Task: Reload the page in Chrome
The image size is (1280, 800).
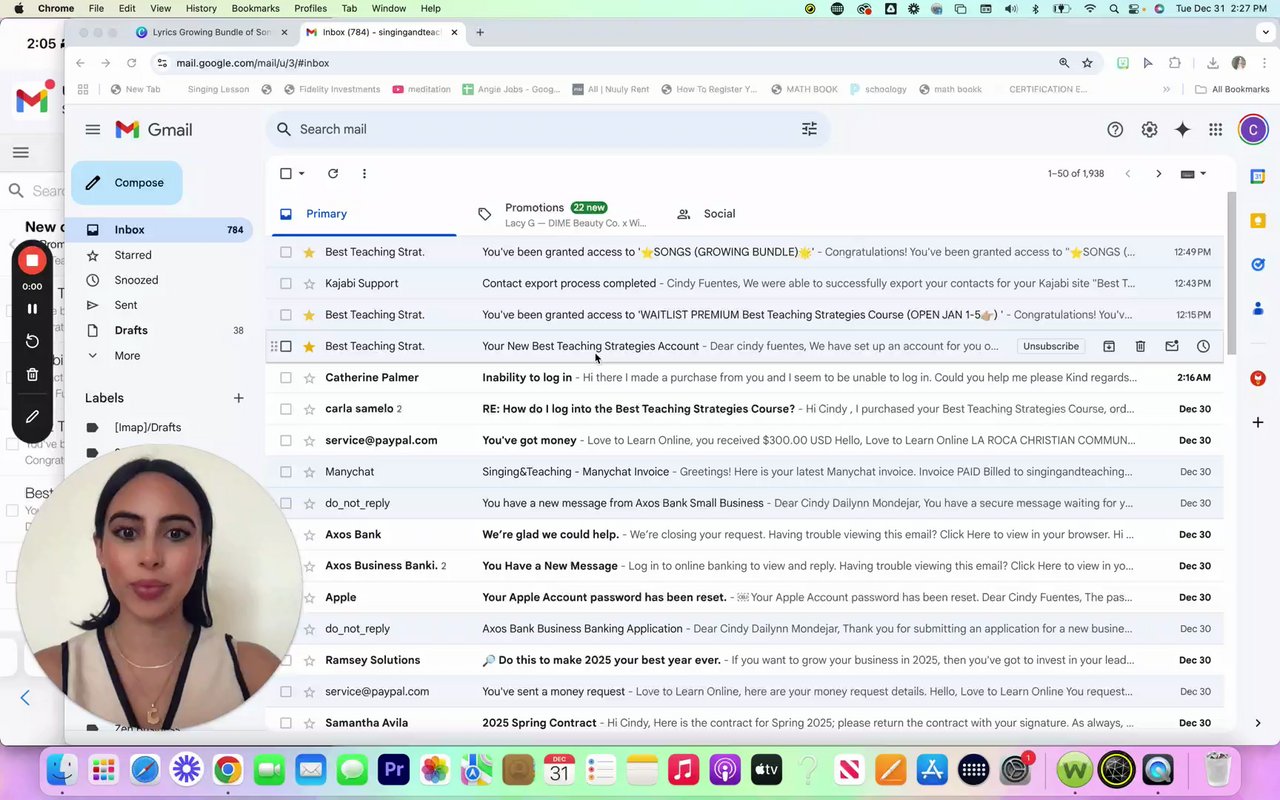Action: [131, 63]
